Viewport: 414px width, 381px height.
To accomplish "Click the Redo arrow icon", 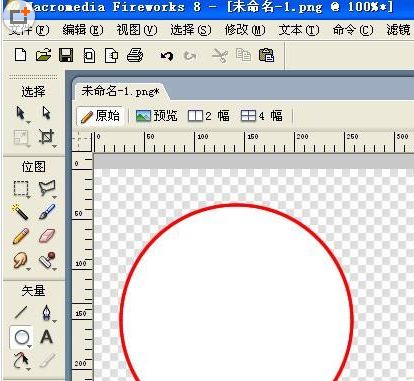I will tap(190, 56).
